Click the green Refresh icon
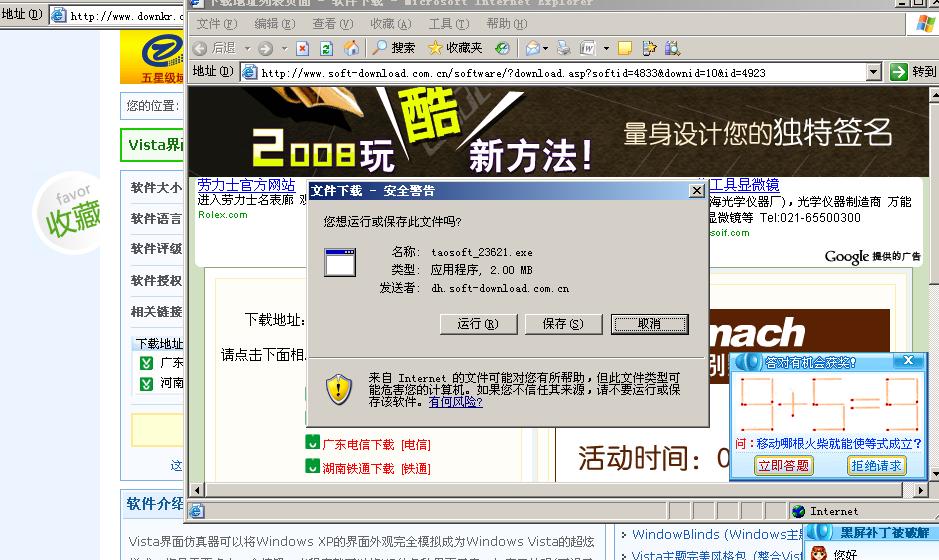The image size is (939, 560). coord(326,48)
